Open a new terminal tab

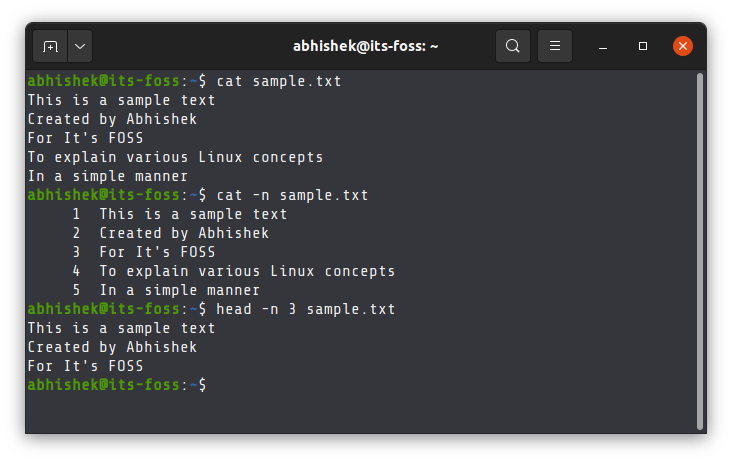point(50,46)
